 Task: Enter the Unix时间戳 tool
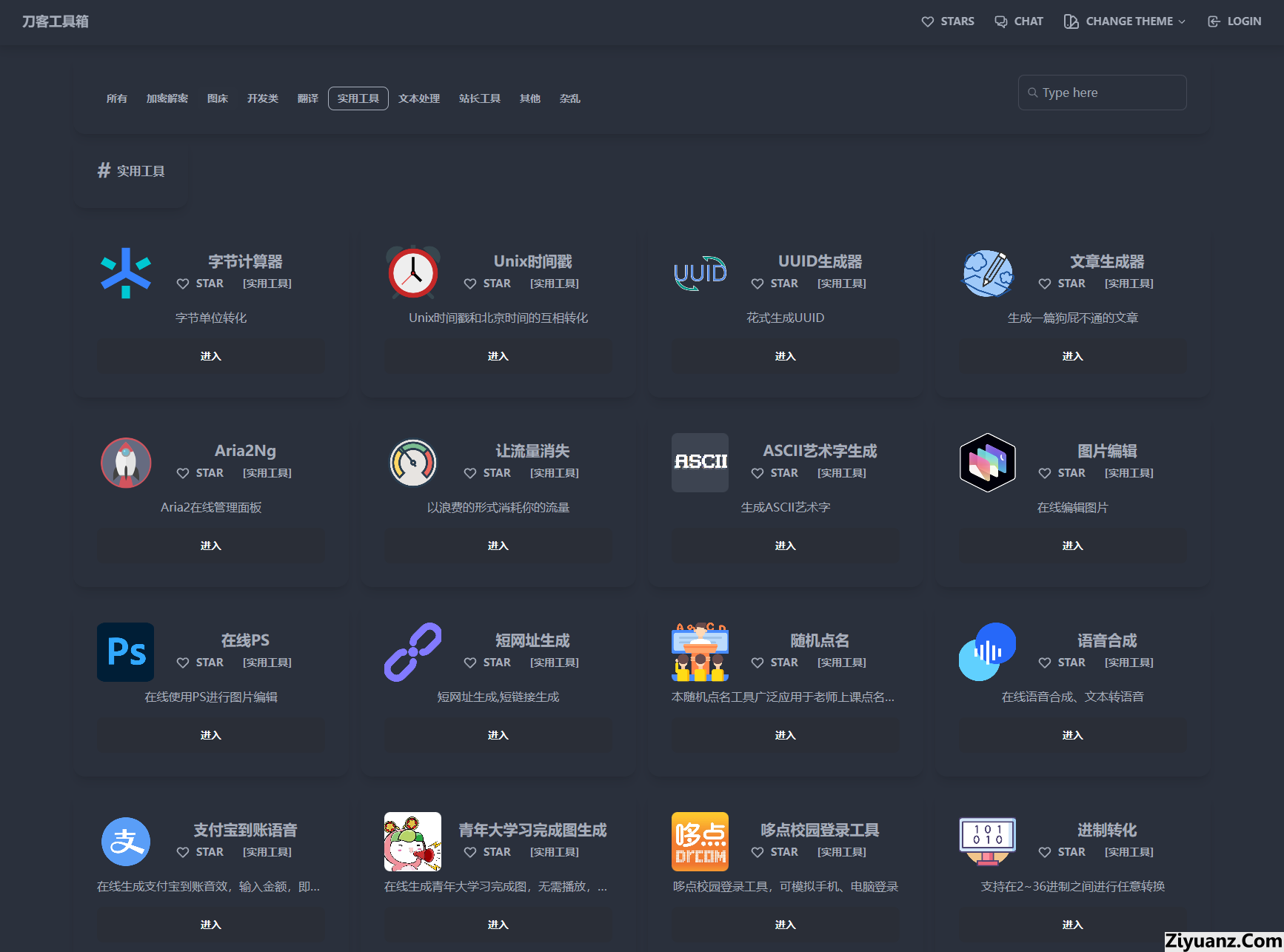pos(498,356)
